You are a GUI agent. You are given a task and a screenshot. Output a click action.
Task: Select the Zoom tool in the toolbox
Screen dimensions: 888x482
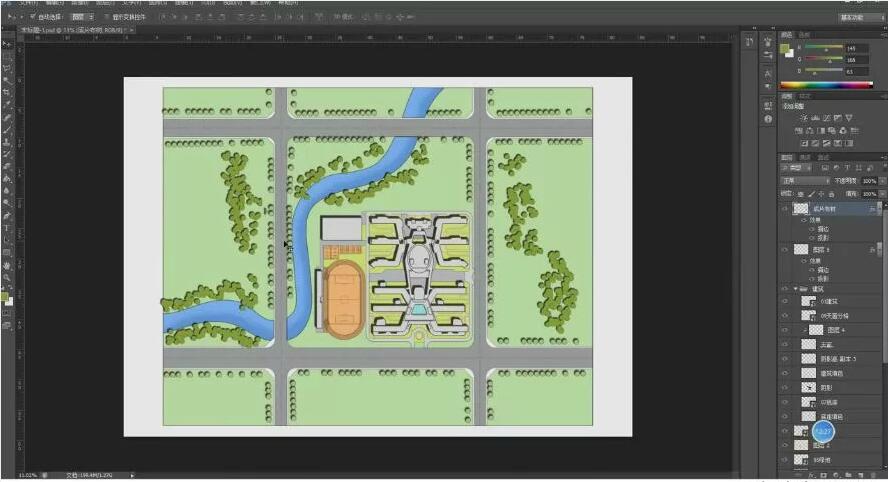tap(6, 277)
